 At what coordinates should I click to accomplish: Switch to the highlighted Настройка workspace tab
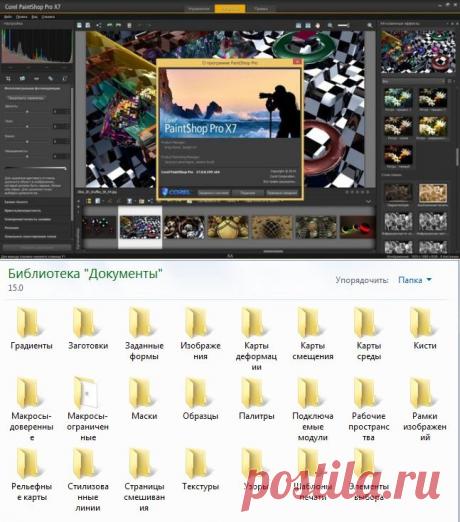(230, 9)
